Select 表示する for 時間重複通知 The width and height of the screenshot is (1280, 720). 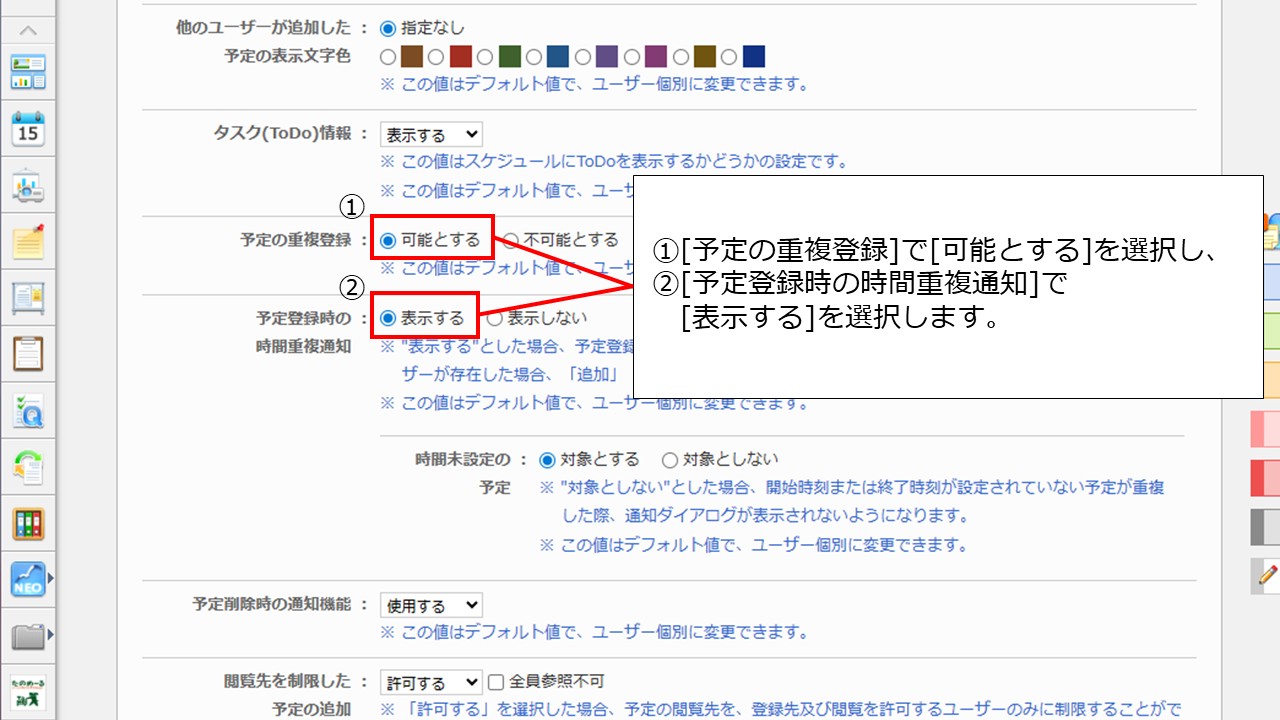click(388, 319)
